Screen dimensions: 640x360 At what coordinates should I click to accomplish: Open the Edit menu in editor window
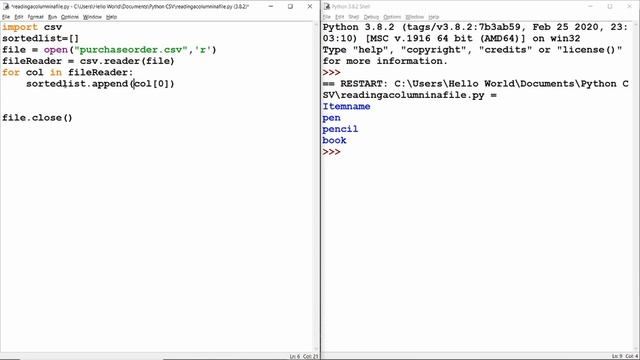(x=18, y=17)
